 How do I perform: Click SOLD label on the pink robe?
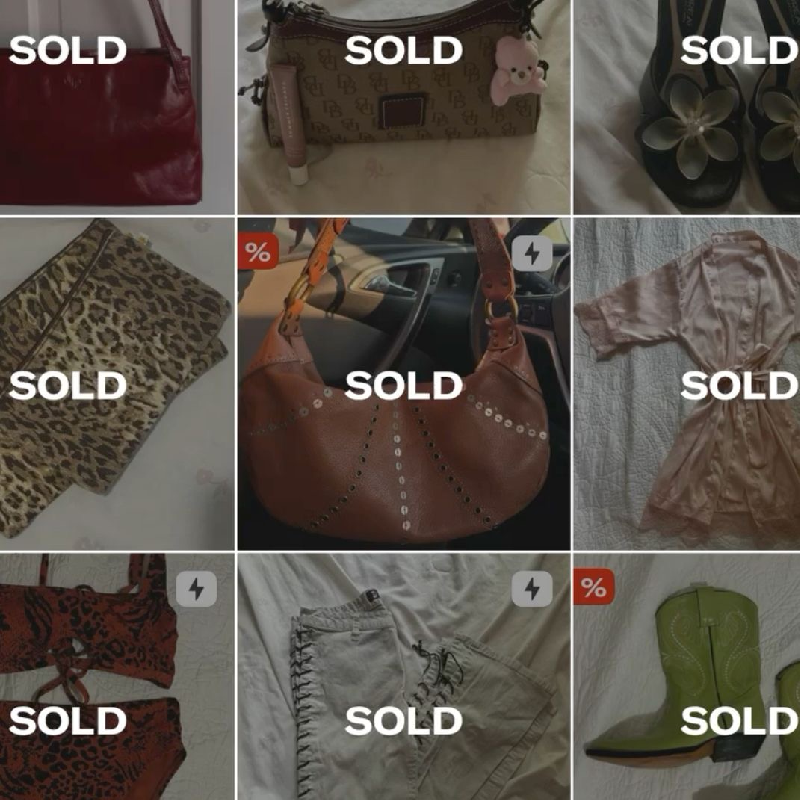click(x=739, y=385)
